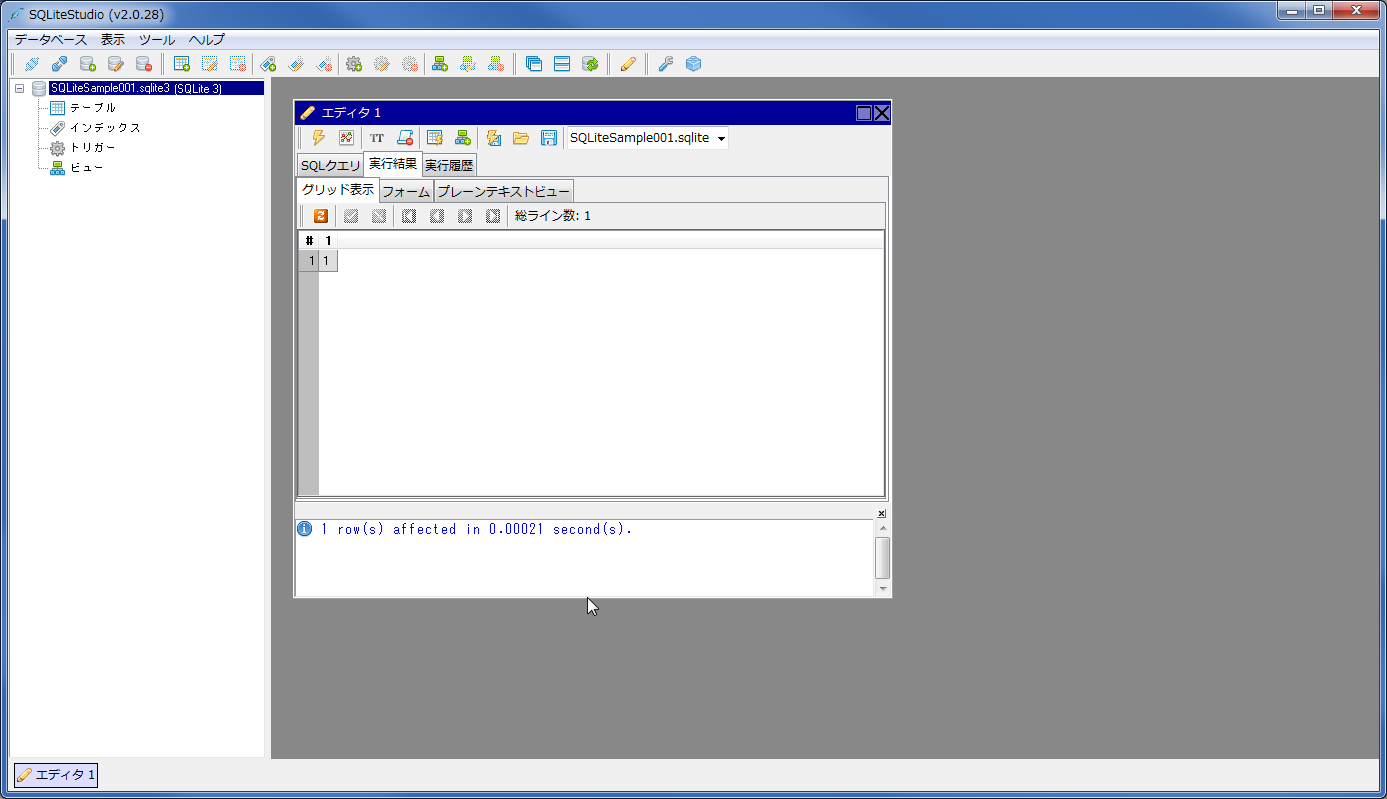The height and width of the screenshot is (799, 1387).
Task: Open a new SQL editor via pencil icon
Action: tap(628, 64)
